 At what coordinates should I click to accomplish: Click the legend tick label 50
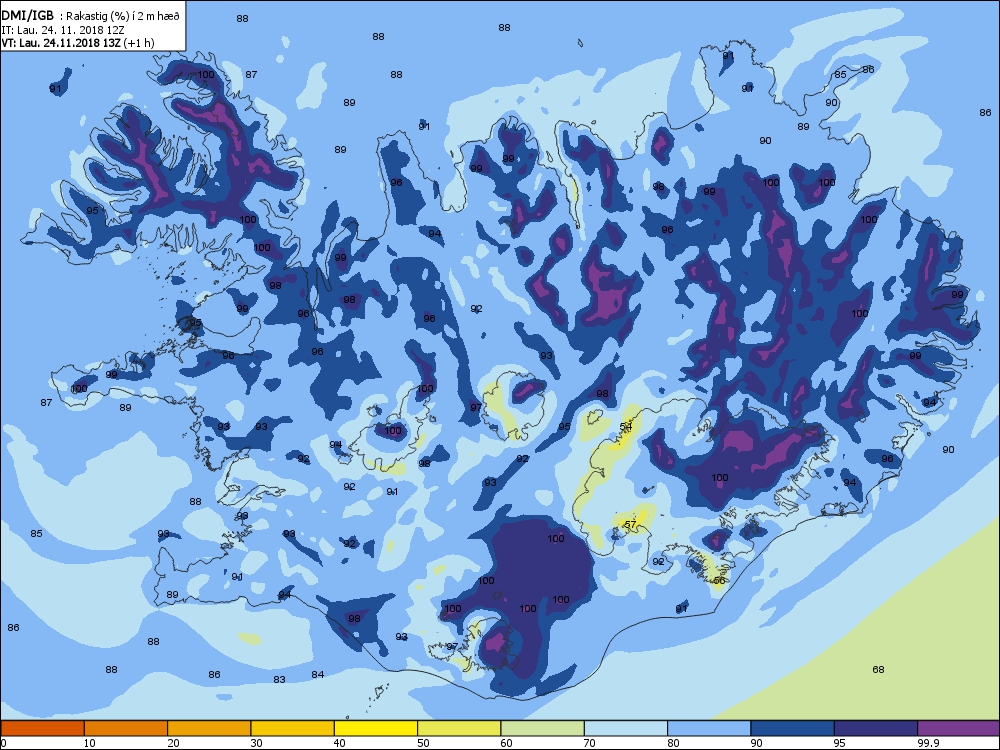pyautogui.click(x=423, y=743)
